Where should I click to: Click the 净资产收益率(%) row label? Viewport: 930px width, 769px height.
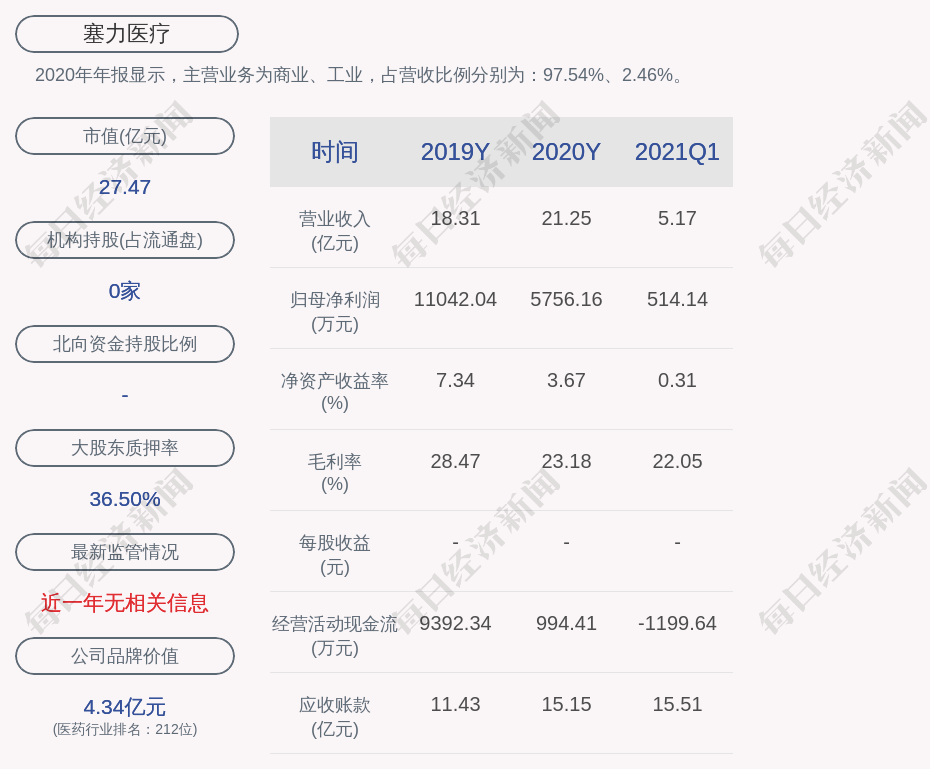click(335, 392)
